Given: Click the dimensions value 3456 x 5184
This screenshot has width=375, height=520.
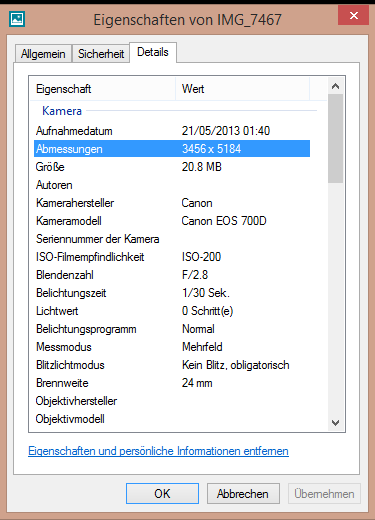Looking at the screenshot, I should coord(211,149).
